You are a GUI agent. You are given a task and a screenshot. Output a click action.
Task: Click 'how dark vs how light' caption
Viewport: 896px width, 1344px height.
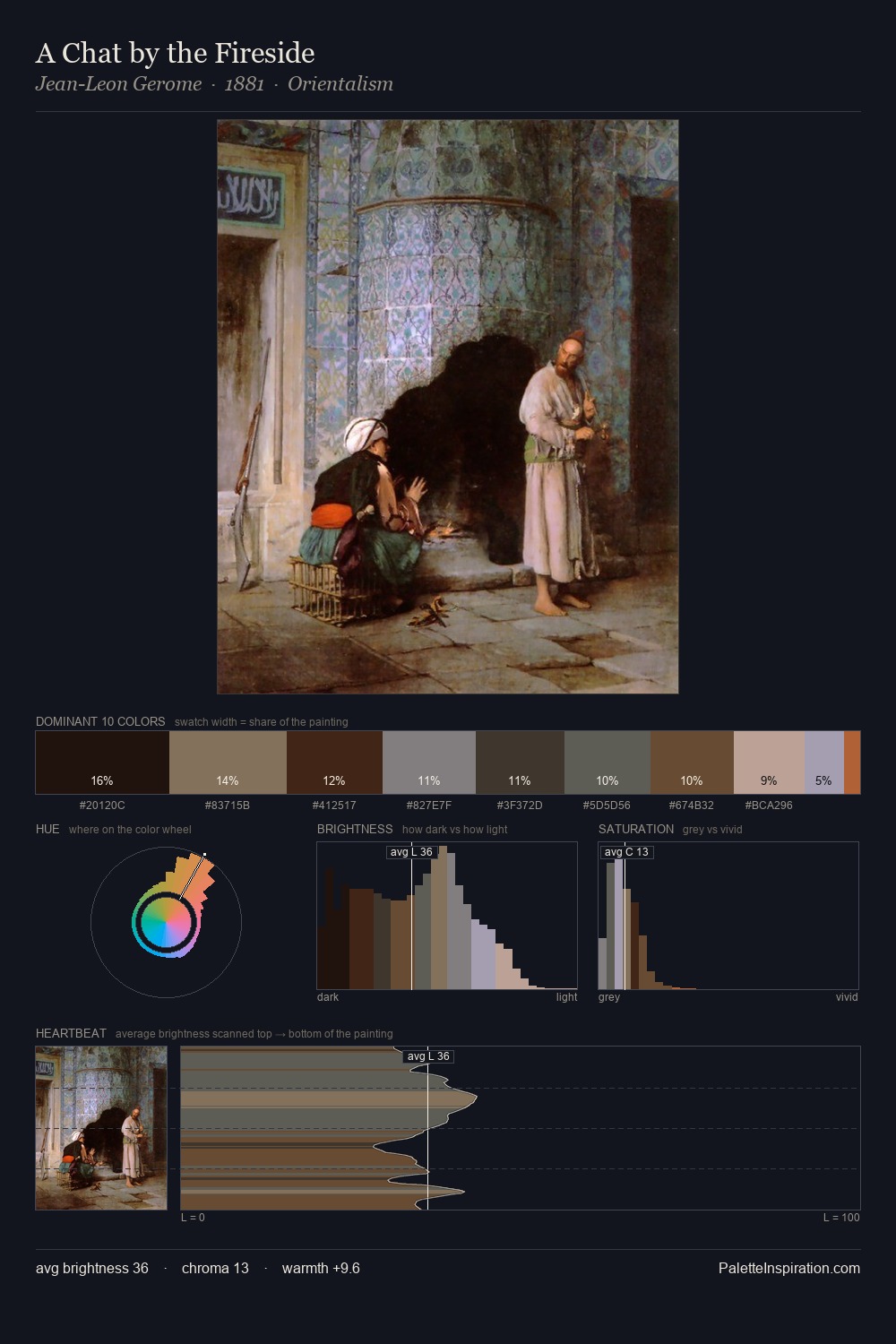click(455, 829)
